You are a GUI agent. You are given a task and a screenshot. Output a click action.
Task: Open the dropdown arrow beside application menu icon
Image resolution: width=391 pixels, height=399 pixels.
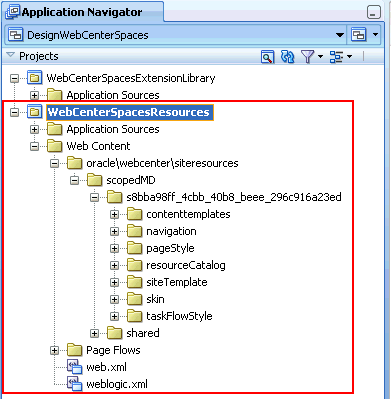375,35
